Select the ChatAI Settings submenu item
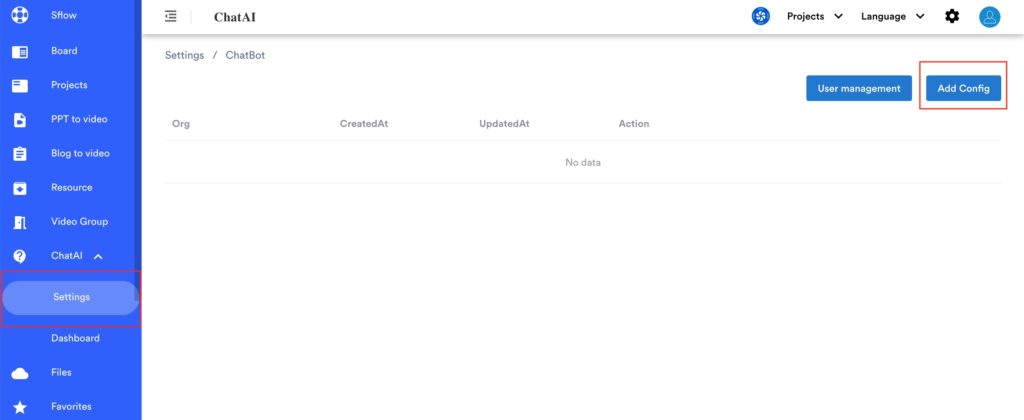The image size is (1024, 420). 71,297
